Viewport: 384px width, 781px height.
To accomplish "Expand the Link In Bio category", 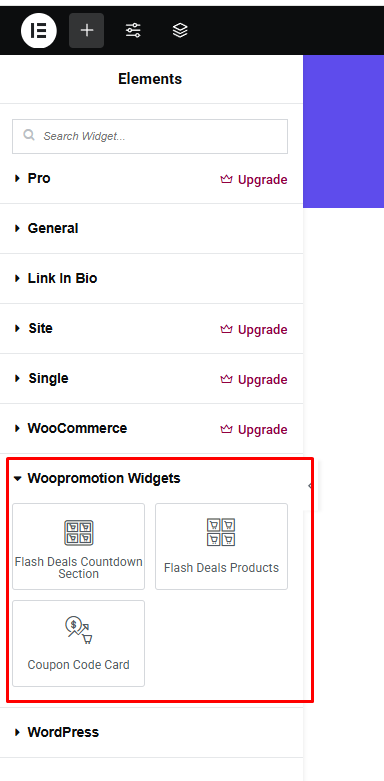I will point(151,278).
